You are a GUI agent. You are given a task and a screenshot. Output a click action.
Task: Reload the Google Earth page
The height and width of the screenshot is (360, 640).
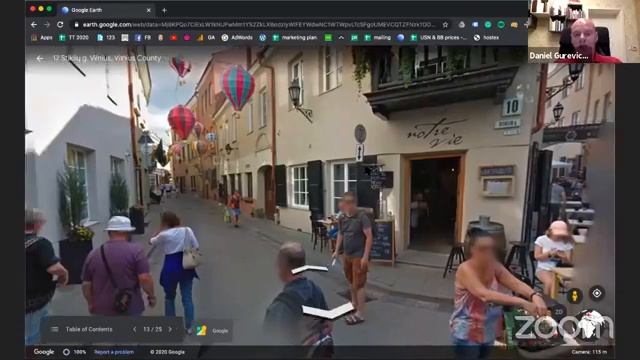tap(60, 24)
